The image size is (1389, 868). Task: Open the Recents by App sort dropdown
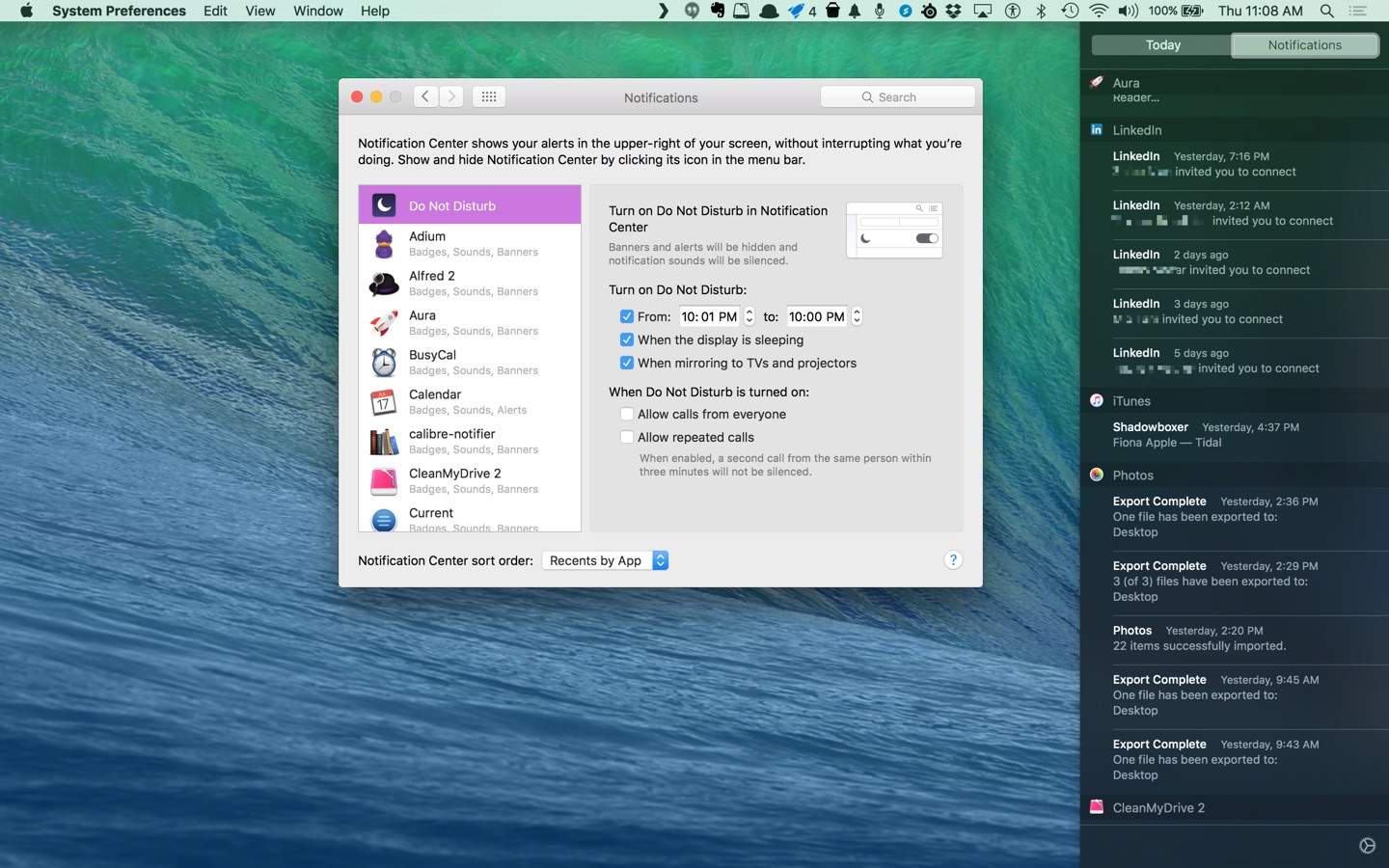point(605,560)
